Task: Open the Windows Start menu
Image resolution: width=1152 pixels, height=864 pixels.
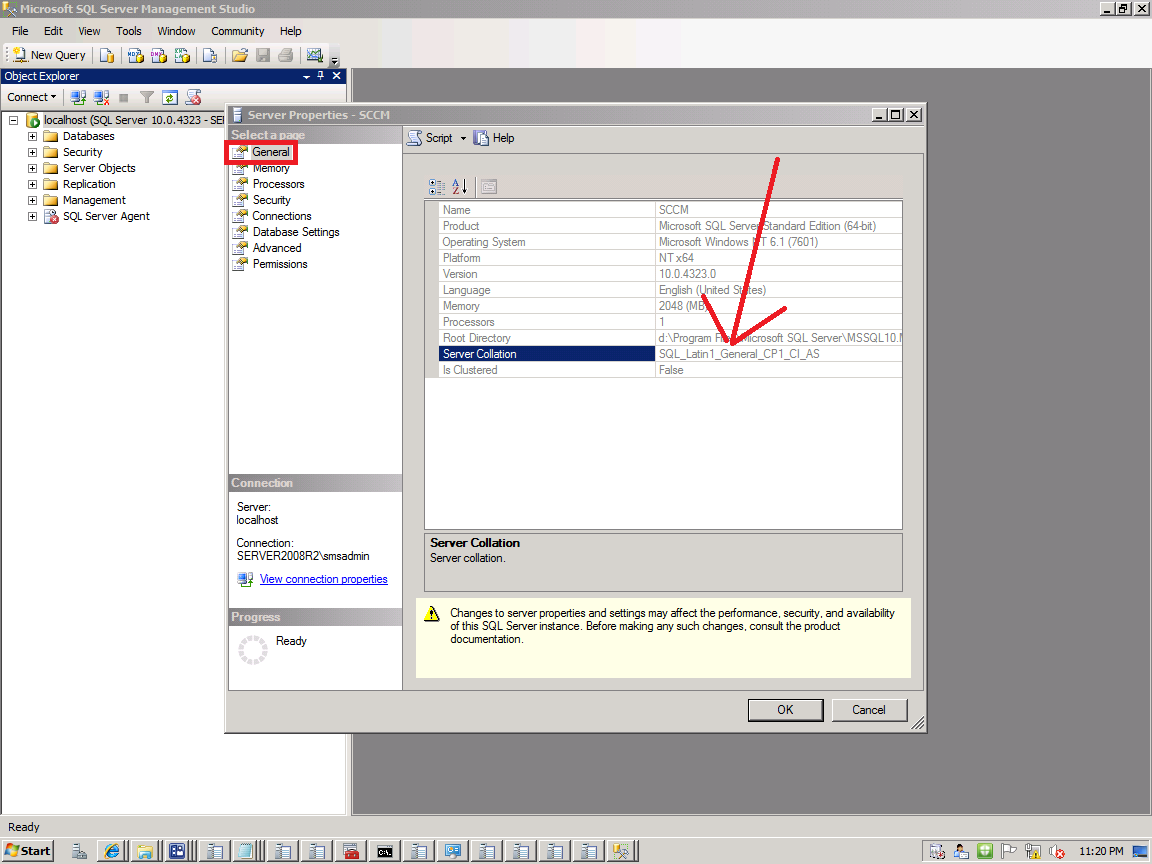Action: click(x=28, y=851)
